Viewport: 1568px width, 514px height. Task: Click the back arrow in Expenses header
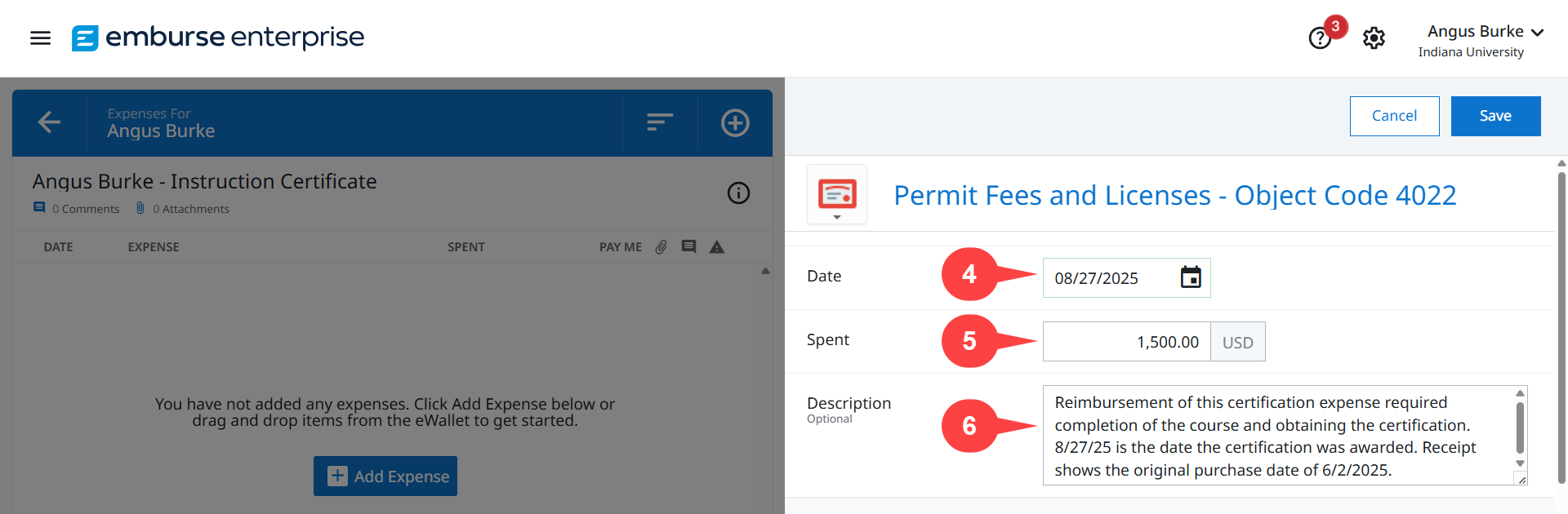[49, 122]
